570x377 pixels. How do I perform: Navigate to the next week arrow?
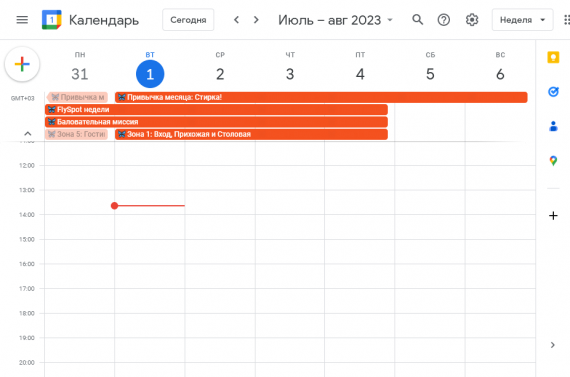pyautogui.click(x=256, y=20)
